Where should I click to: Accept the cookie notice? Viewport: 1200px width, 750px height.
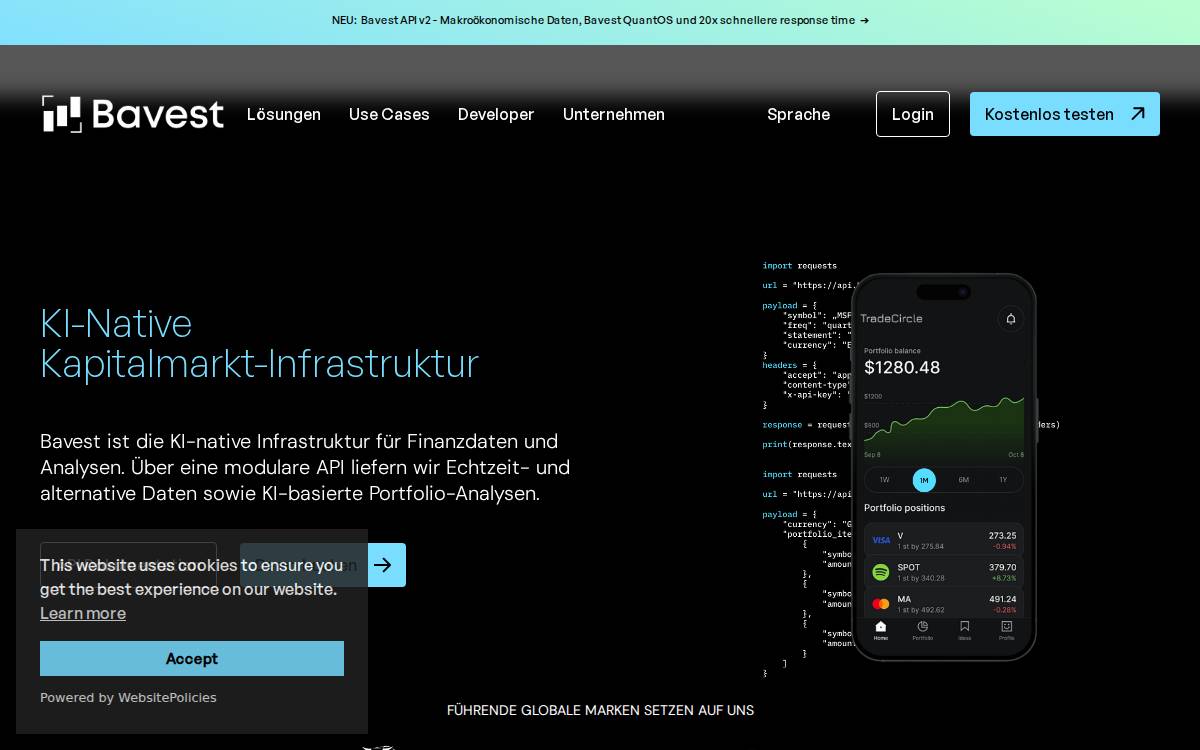click(x=192, y=658)
